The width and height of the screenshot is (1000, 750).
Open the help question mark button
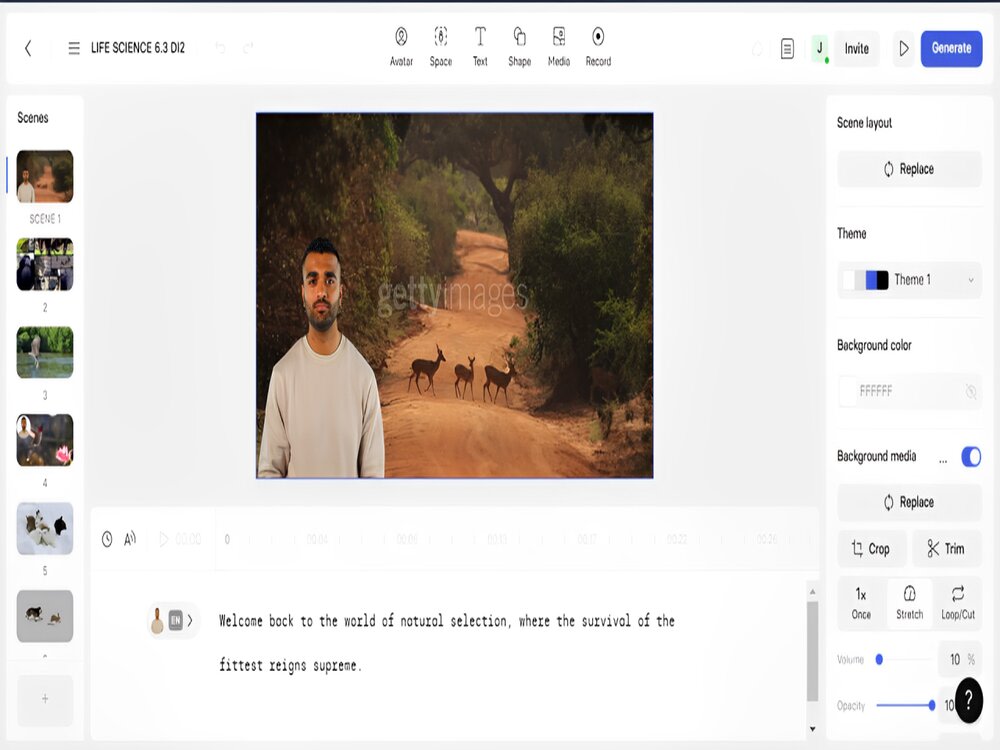coord(969,700)
